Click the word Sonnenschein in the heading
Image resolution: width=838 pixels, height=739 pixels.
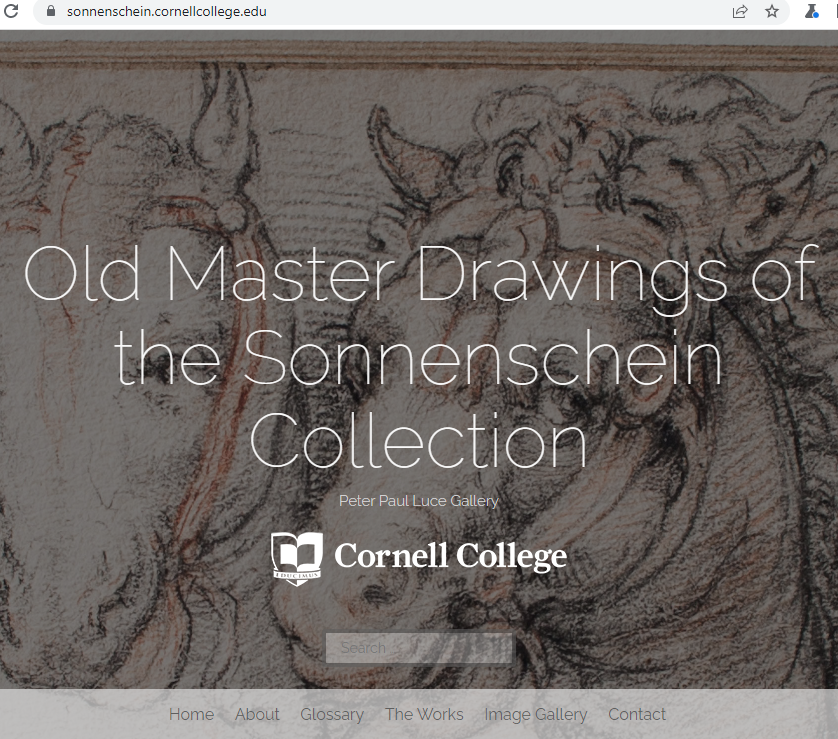483,356
